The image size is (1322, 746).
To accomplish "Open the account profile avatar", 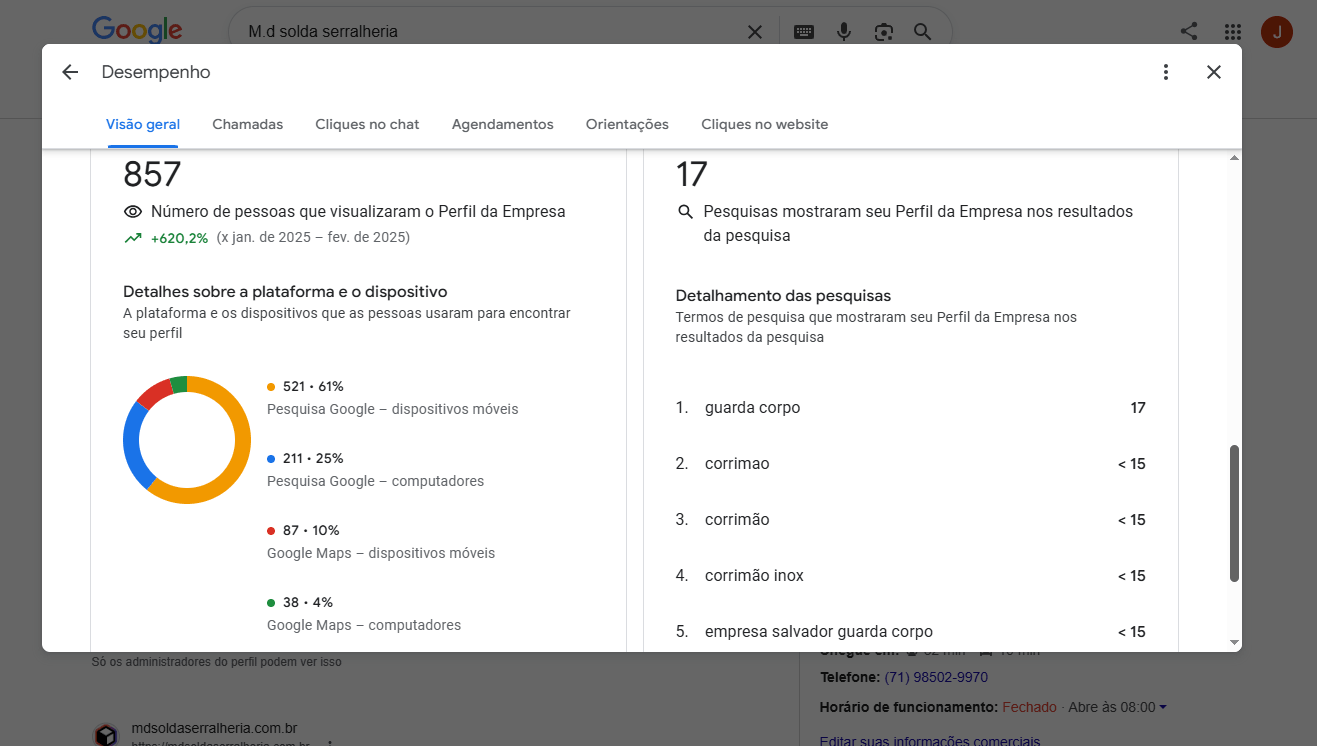I will [x=1277, y=32].
